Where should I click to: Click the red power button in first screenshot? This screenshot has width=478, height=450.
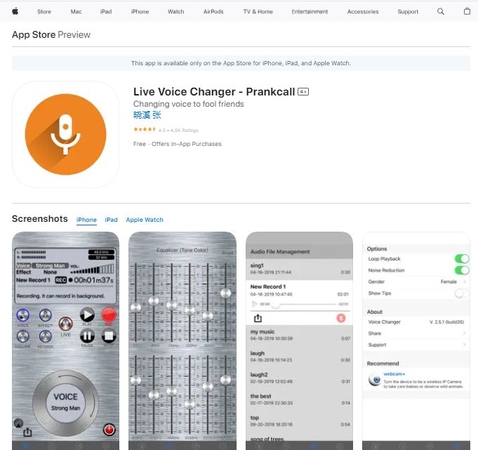point(109,429)
